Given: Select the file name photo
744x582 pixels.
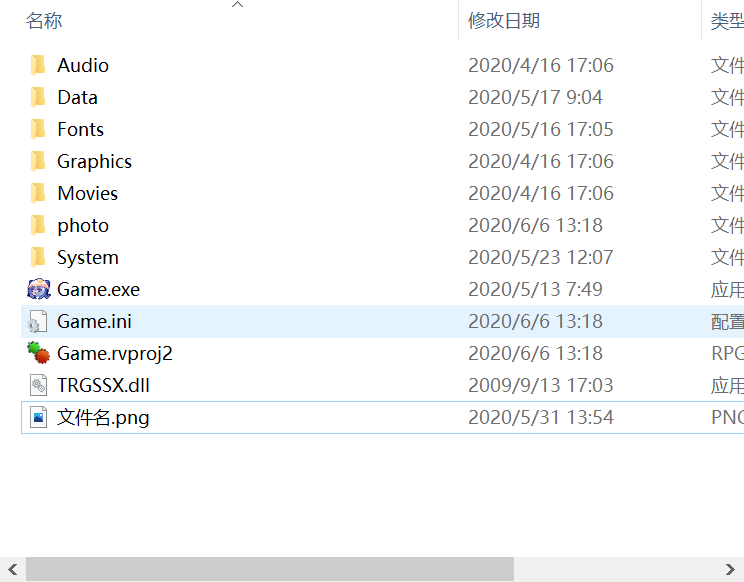Looking at the screenshot, I should pyautogui.click(x=83, y=226).
